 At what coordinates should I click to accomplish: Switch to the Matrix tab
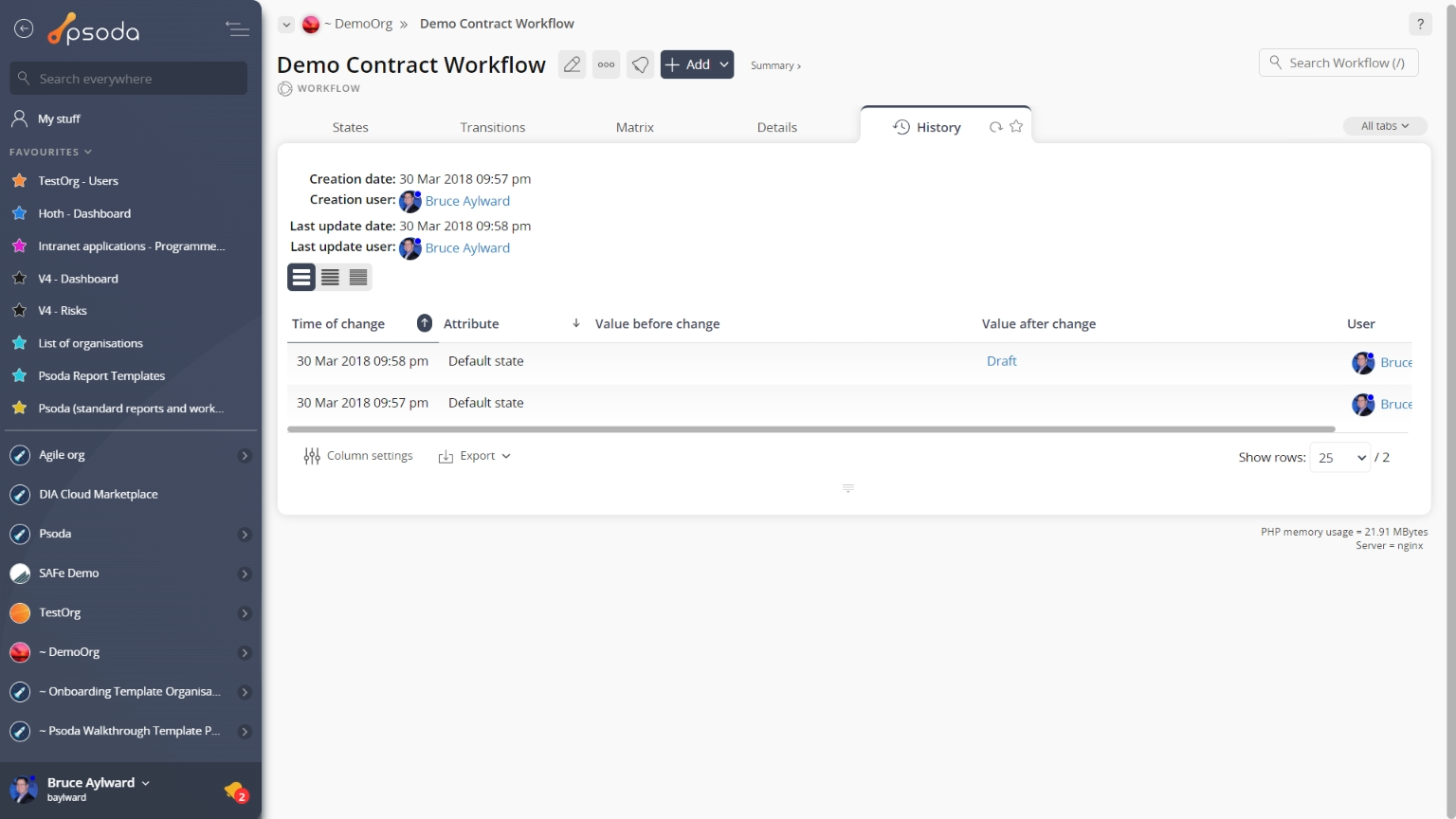tap(634, 127)
